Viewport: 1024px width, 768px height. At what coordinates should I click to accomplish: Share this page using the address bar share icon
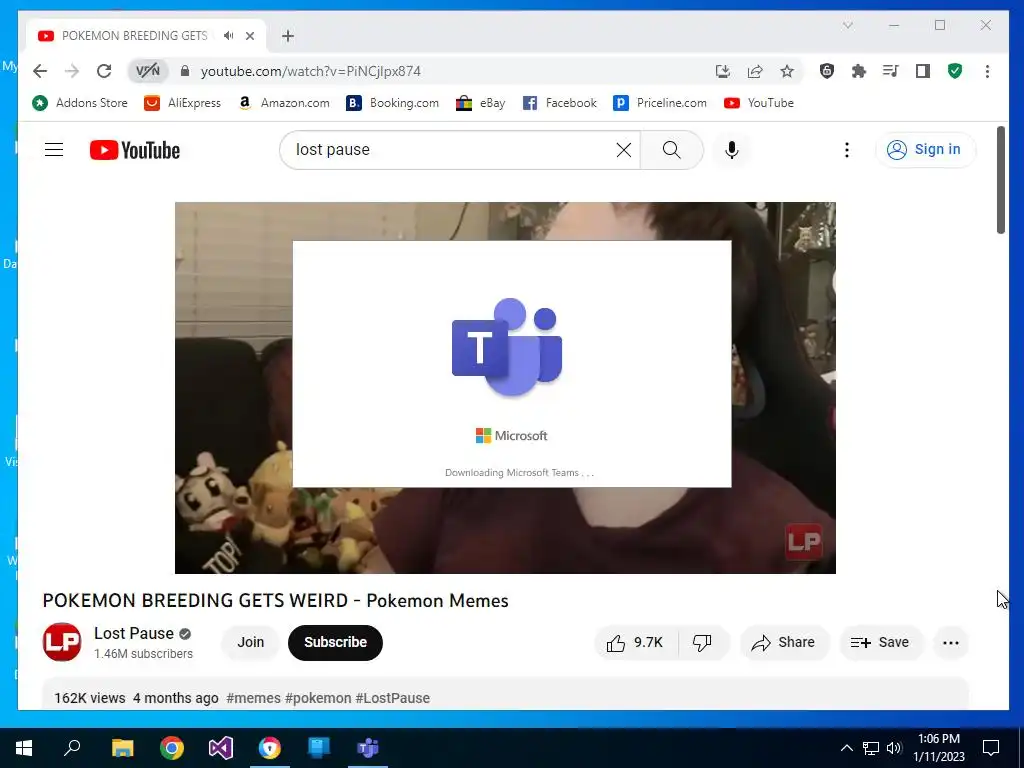click(x=755, y=71)
